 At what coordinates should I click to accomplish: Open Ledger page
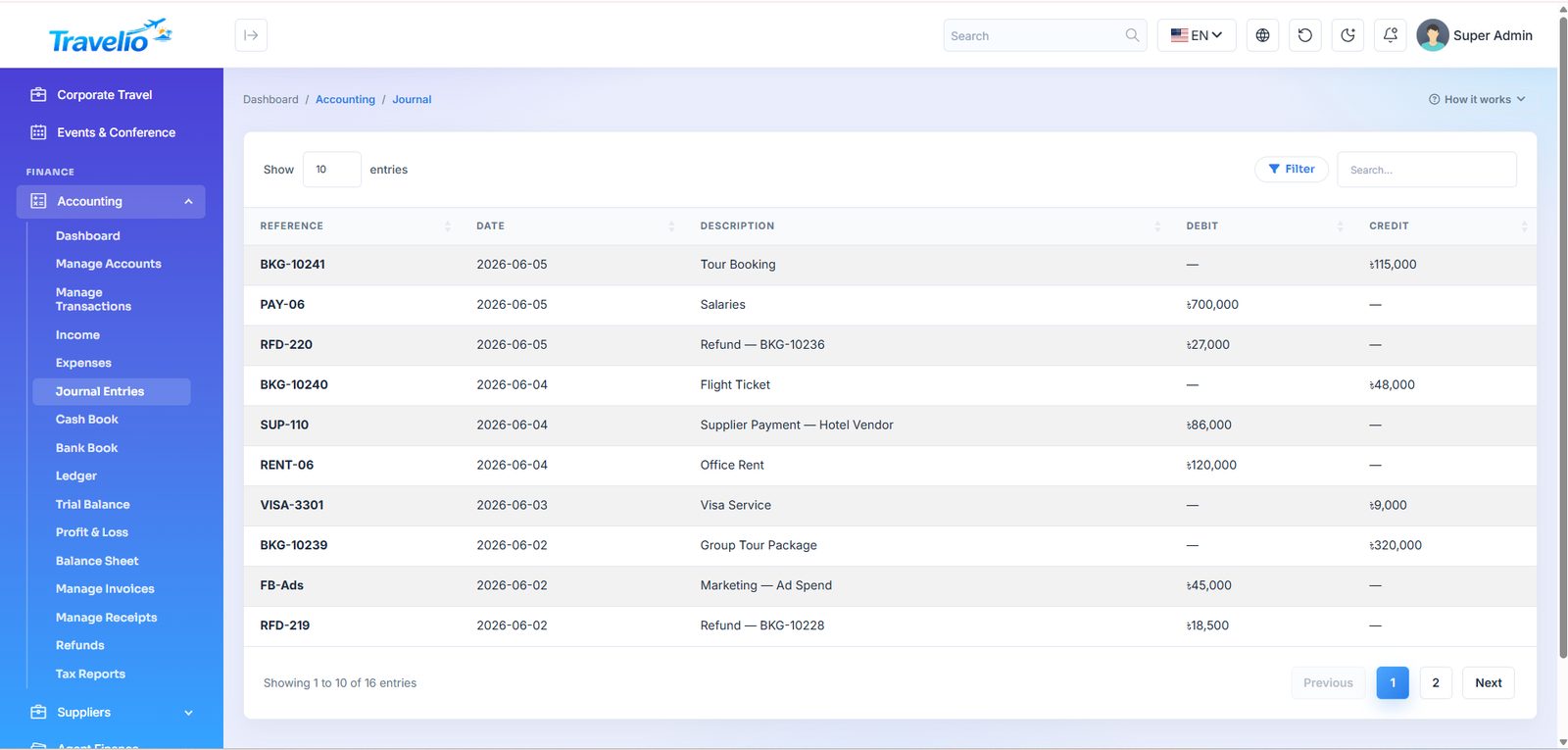76,475
